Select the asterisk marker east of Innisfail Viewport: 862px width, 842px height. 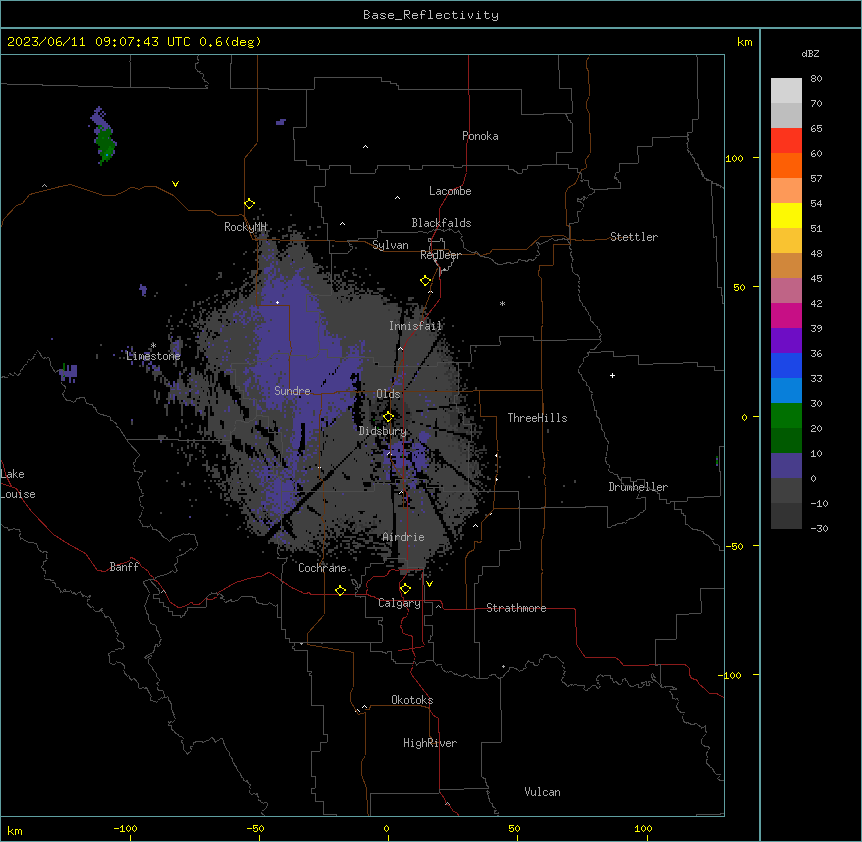coord(502,303)
